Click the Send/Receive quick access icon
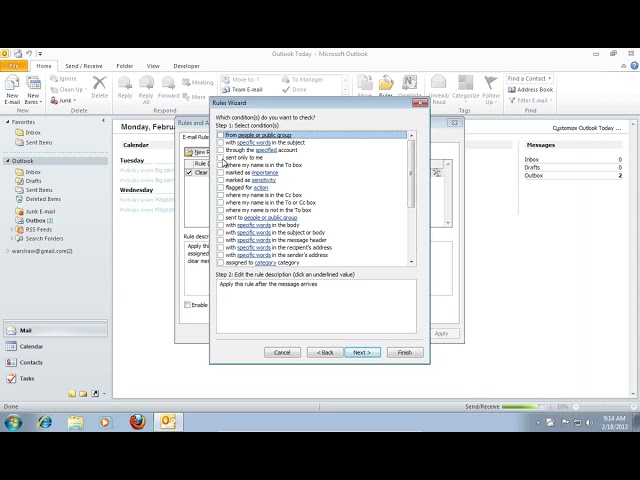640x480 pixels. (18, 53)
